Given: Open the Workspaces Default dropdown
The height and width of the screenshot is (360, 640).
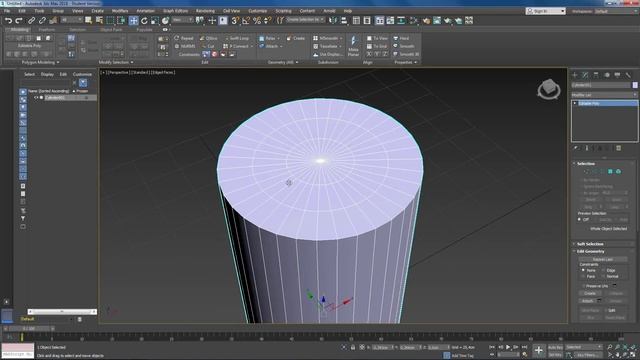Looking at the screenshot, I should click(616, 11).
